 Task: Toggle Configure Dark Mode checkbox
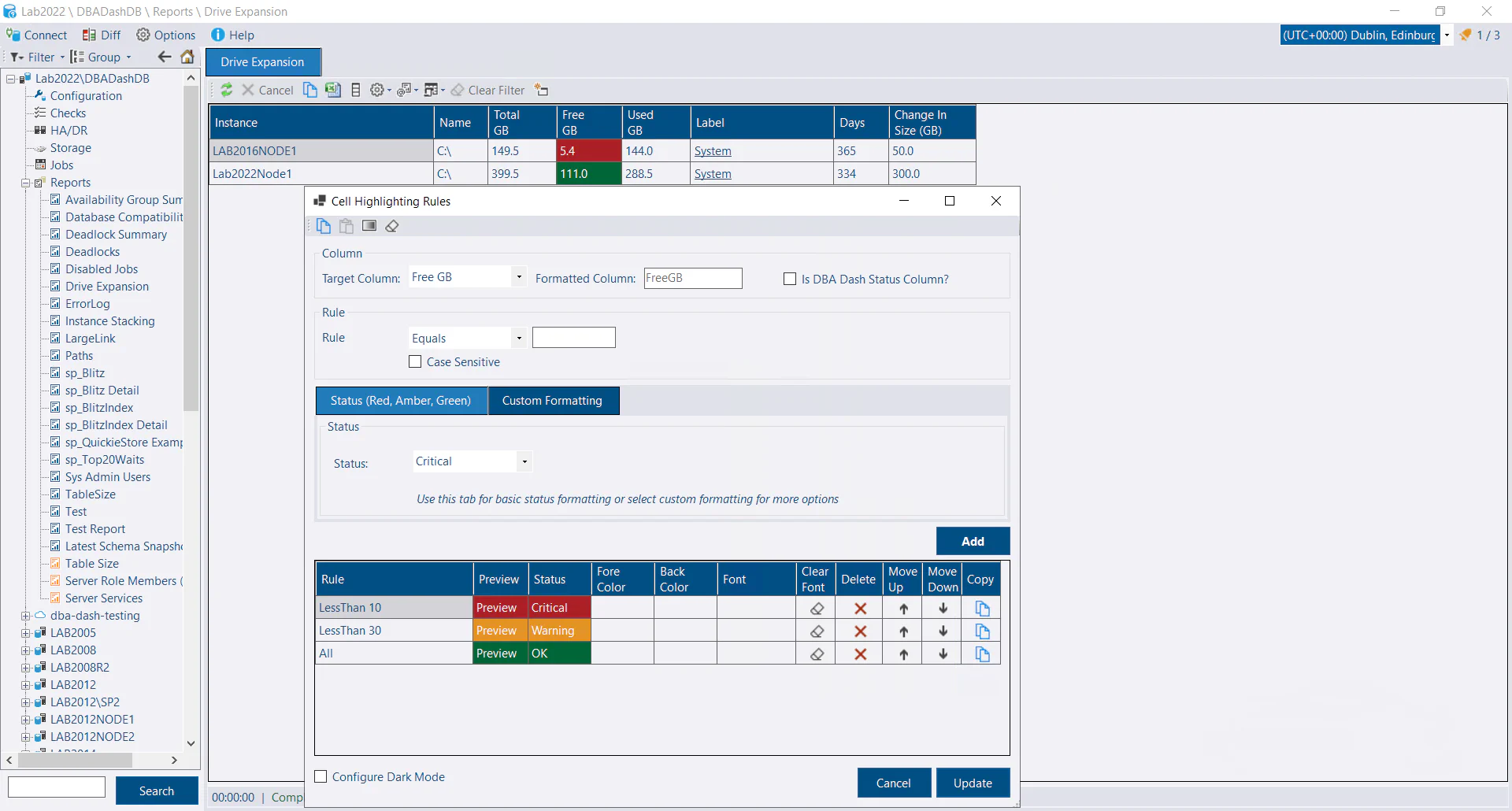(x=321, y=776)
